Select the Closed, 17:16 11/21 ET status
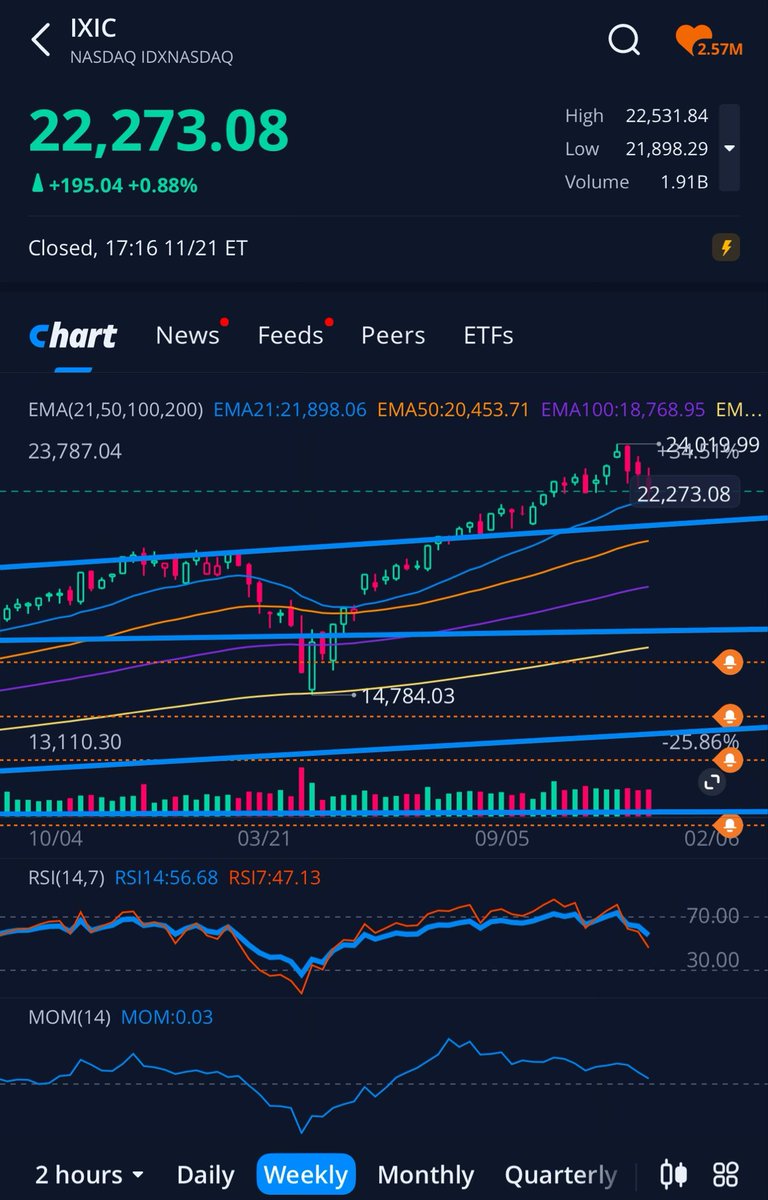This screenshot has height=1200, width=768. click(138, 248)
